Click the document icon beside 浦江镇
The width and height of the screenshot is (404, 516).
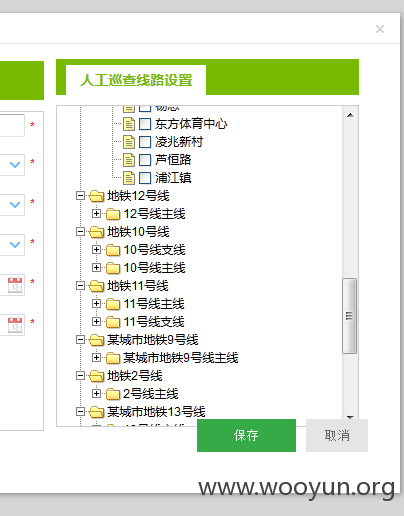(x=129, y=178)
